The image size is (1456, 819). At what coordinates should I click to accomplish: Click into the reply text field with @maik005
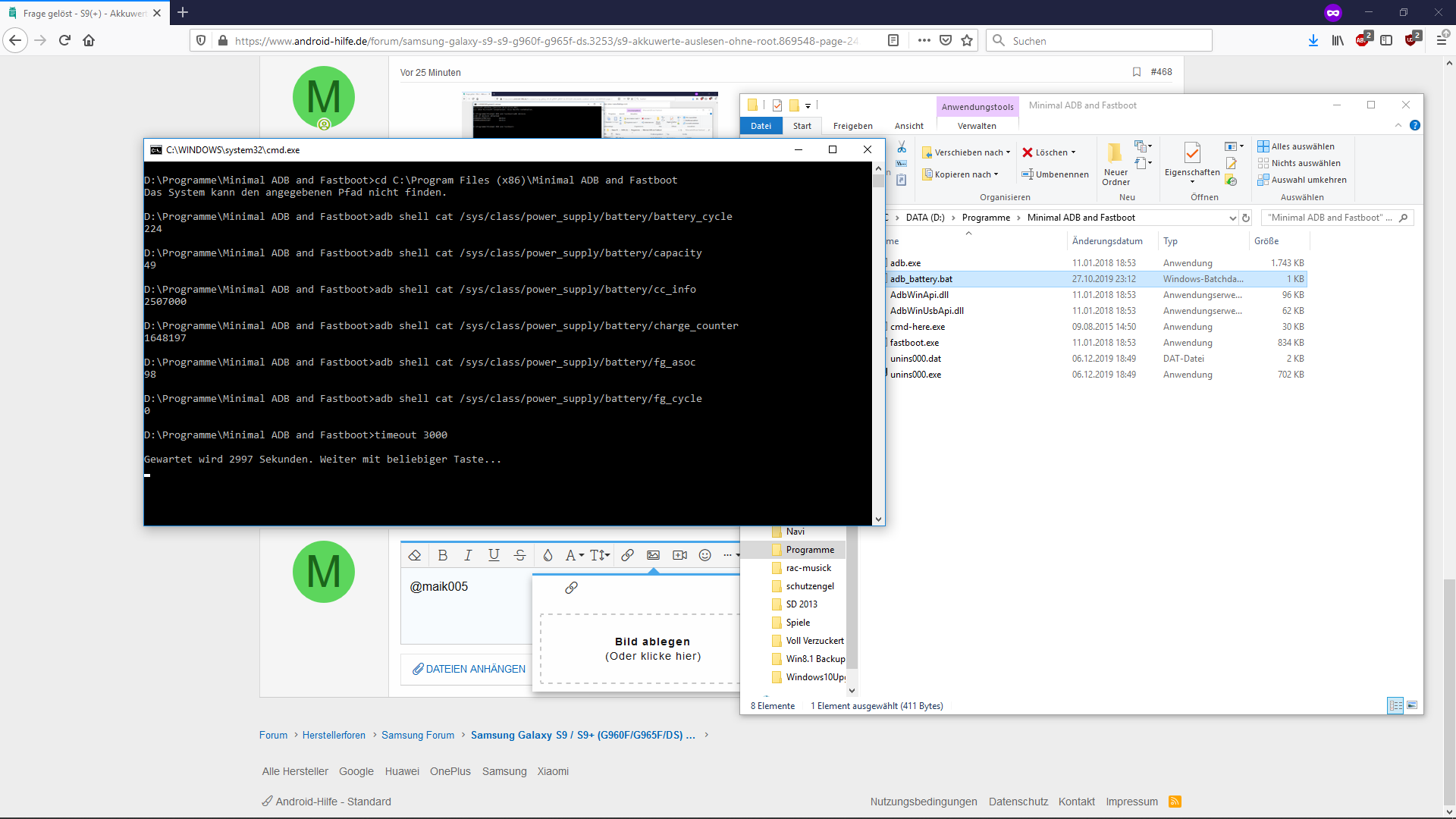click(466, 607)
